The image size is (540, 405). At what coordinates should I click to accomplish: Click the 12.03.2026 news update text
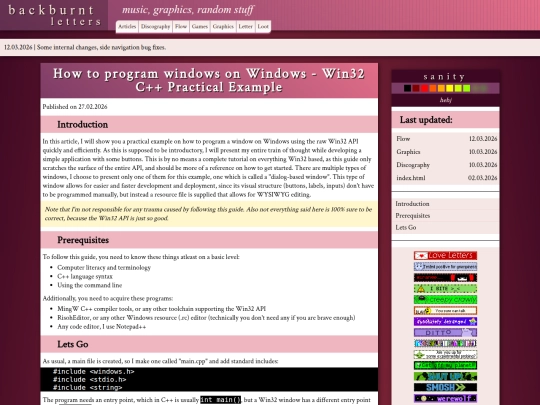click(x=85, y=47)
